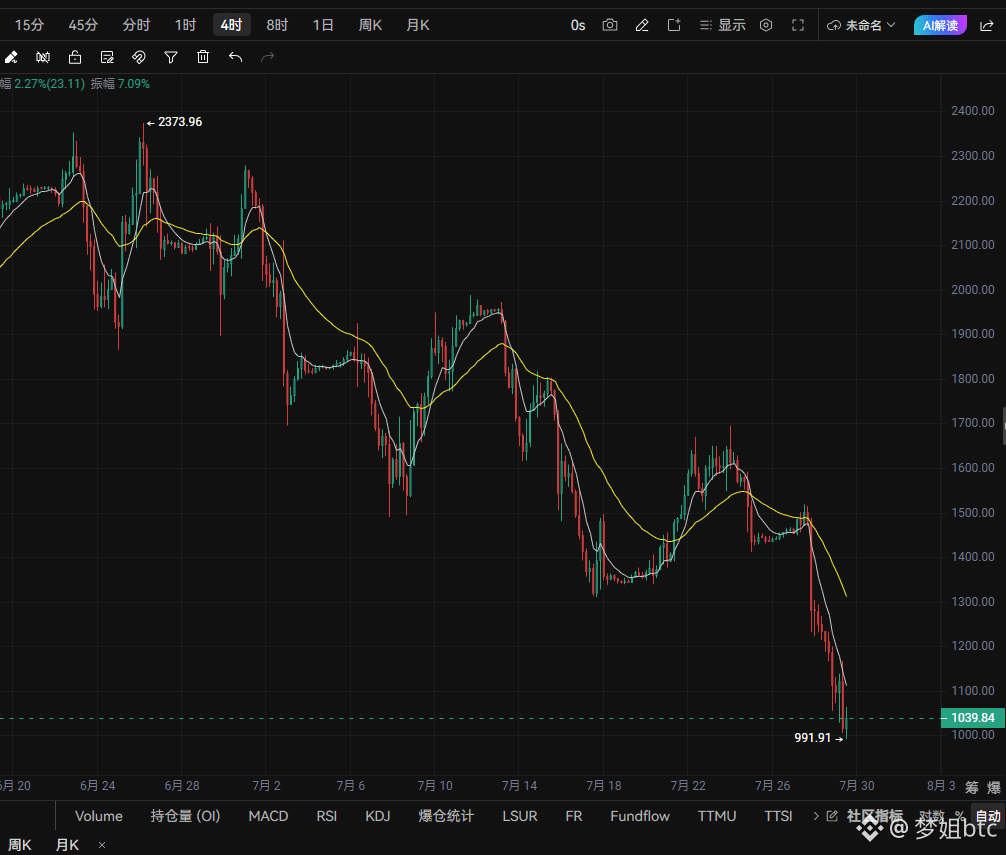The width and height of the screenshot is (1006, 855).
Task: Click the 2000.00 price axis label
Action: tap(973, 289)
